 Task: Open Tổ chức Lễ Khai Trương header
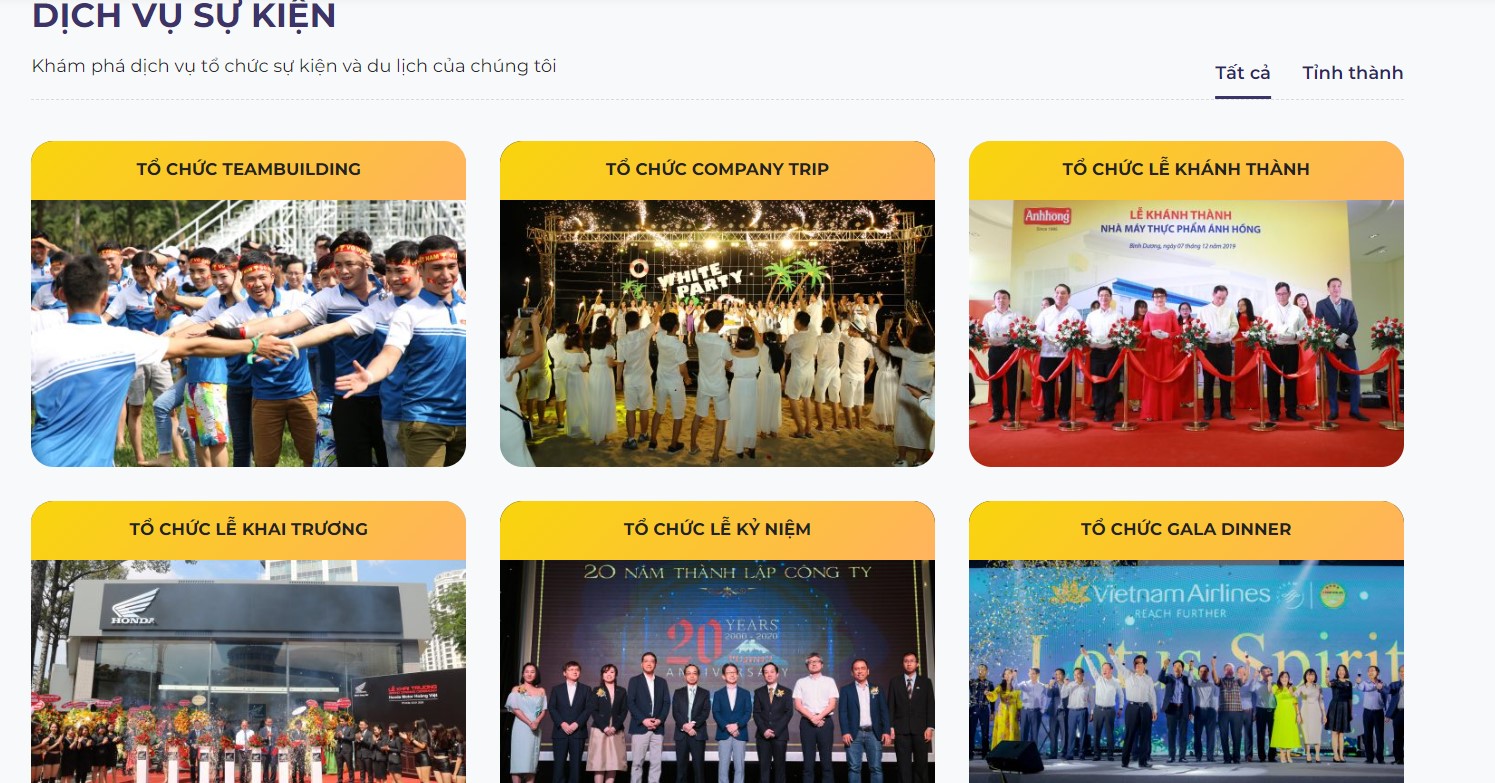[x=248, y=530]
